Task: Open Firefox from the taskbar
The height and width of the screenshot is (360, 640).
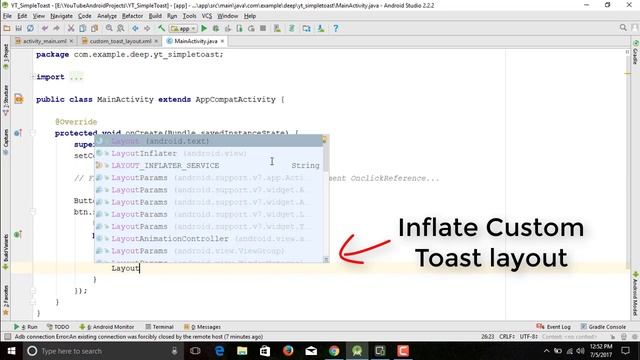Action: 288,351
